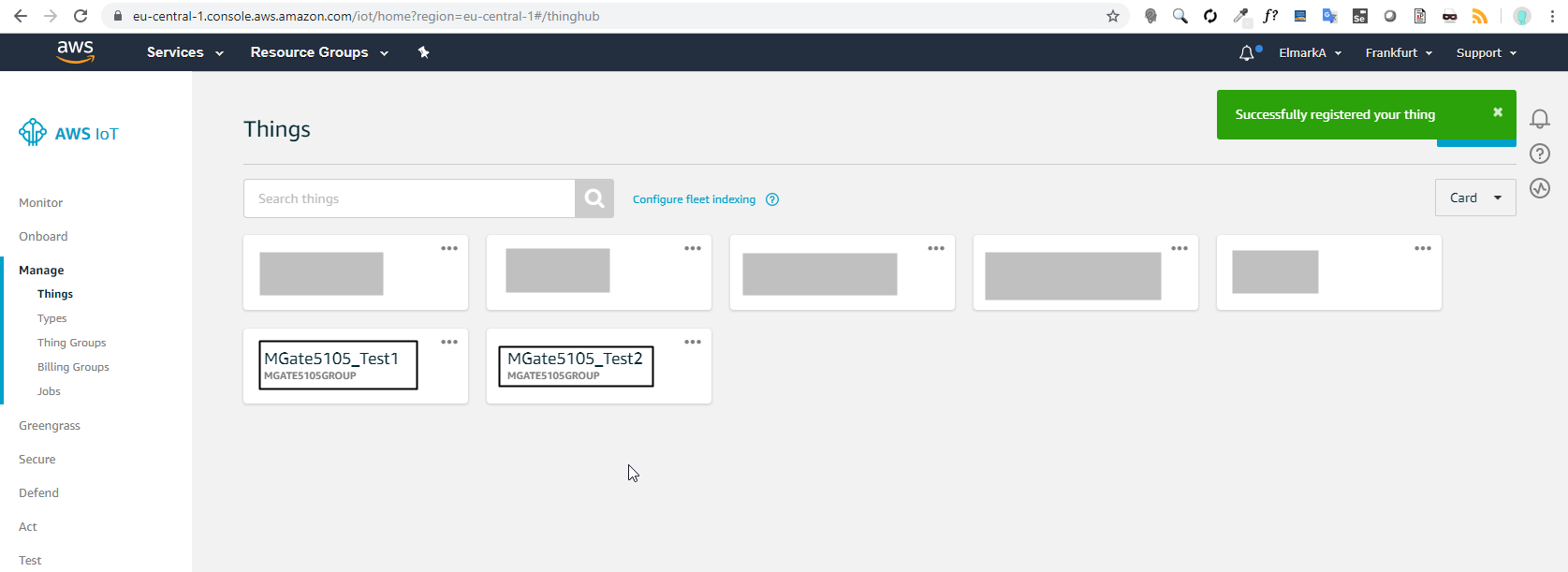This screenshot has height=572, width=1568.
Task: Click the magnifier search button
Action: coord(594,198)
